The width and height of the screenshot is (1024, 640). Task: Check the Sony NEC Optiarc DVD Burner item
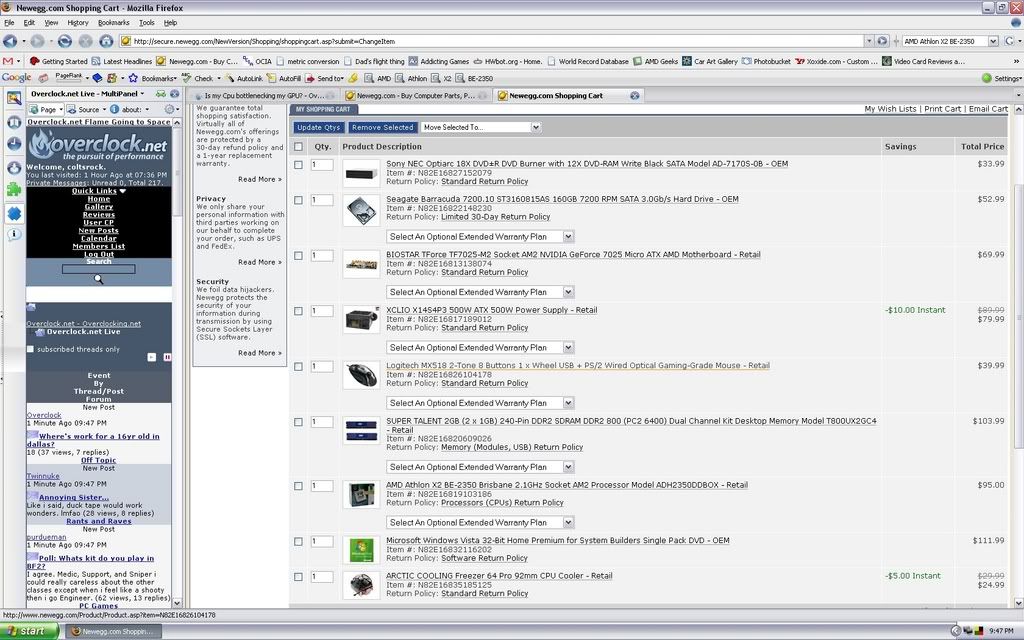click(x=298, y=165)
